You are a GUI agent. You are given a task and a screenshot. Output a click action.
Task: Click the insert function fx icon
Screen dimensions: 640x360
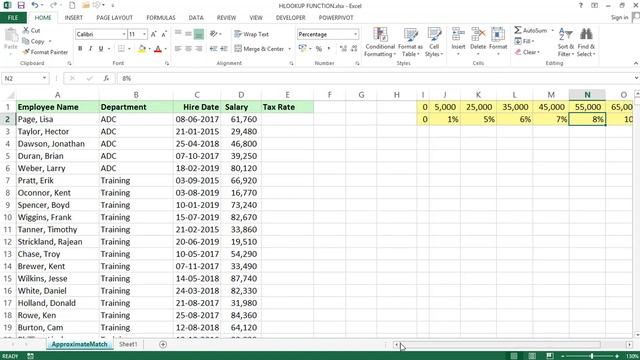point(107,78)
